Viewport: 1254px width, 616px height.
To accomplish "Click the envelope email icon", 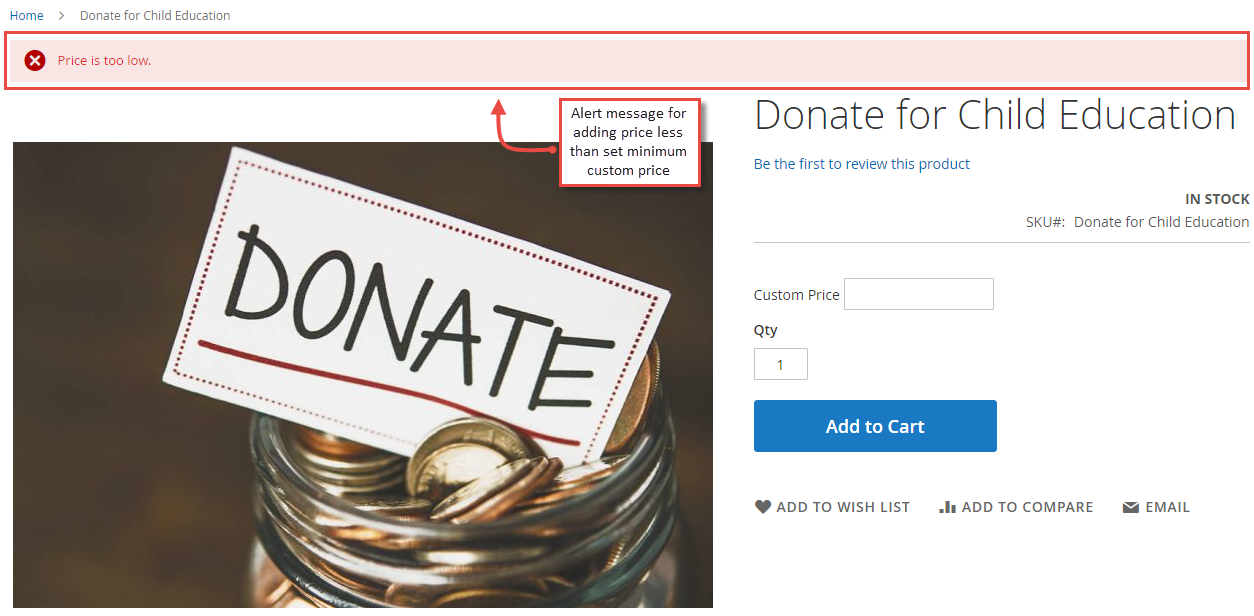I will [x=1131, y=508].
